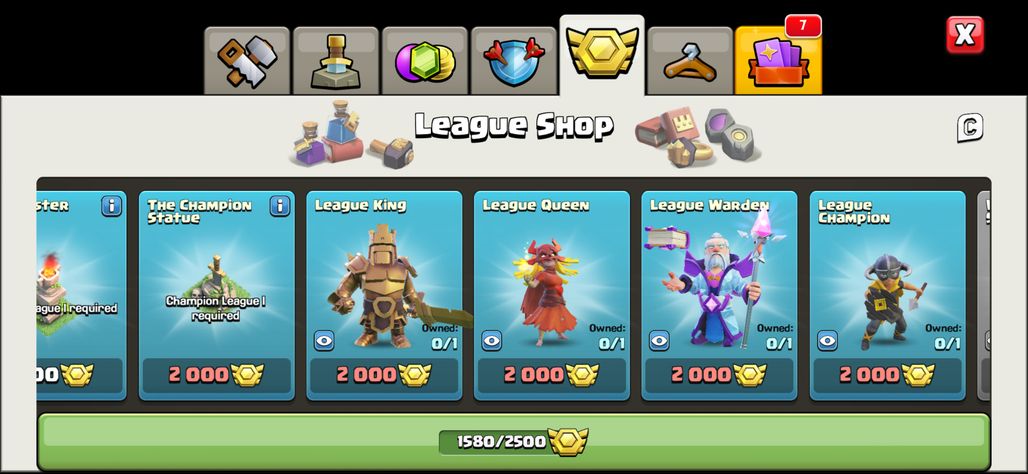This screenshot has height=474, width=1028.
Task: Switch to the potion trap tab
Action: coord(336,61)
